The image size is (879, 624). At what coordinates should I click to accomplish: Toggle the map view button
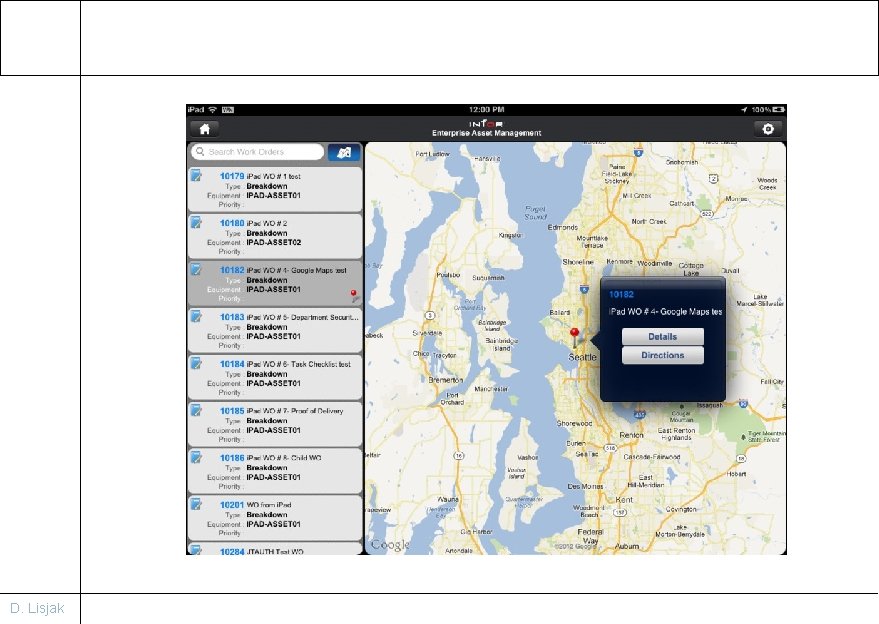pyautogui.click(x=344, y=152)
